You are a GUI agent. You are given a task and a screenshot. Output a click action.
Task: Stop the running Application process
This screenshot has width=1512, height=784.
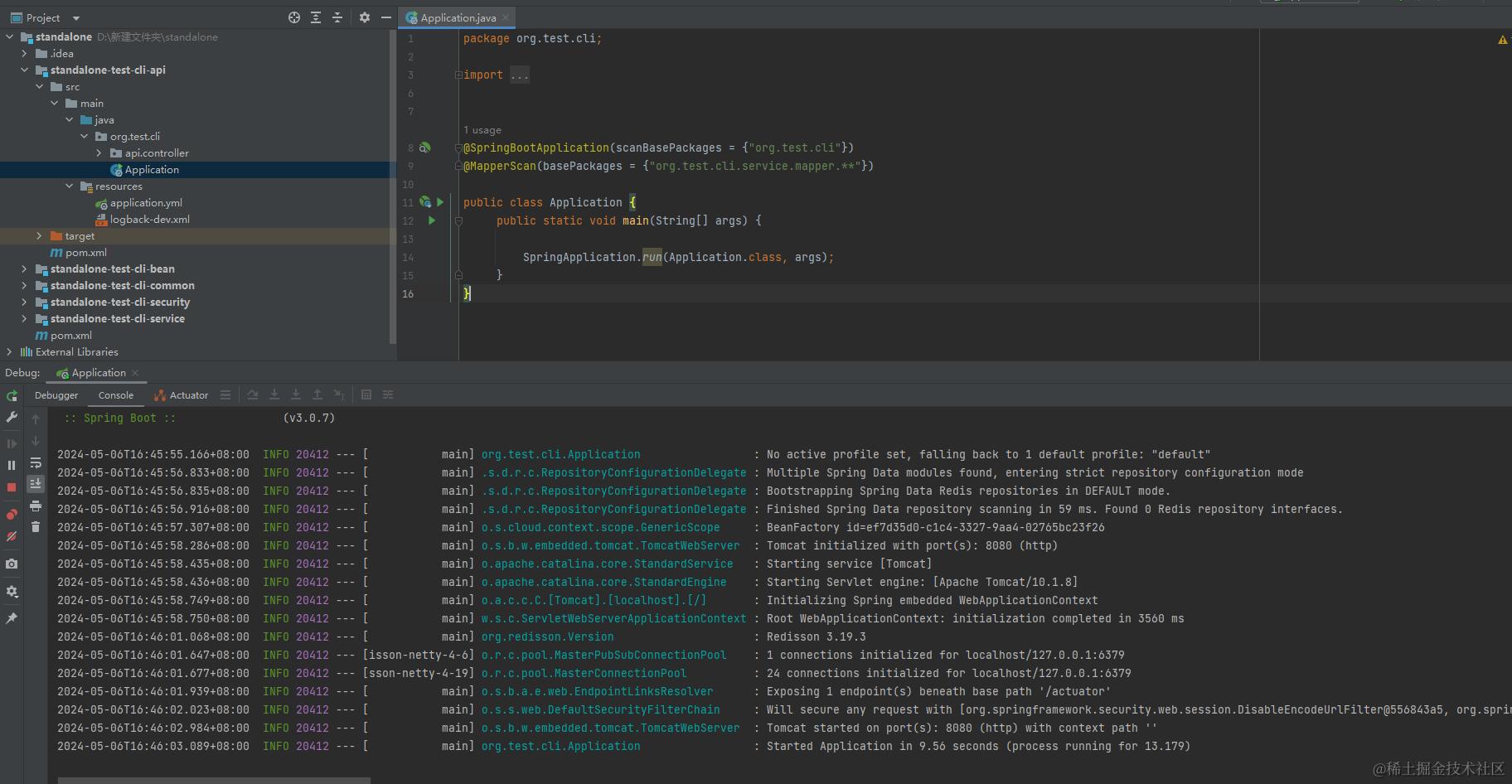click(12, 487)
